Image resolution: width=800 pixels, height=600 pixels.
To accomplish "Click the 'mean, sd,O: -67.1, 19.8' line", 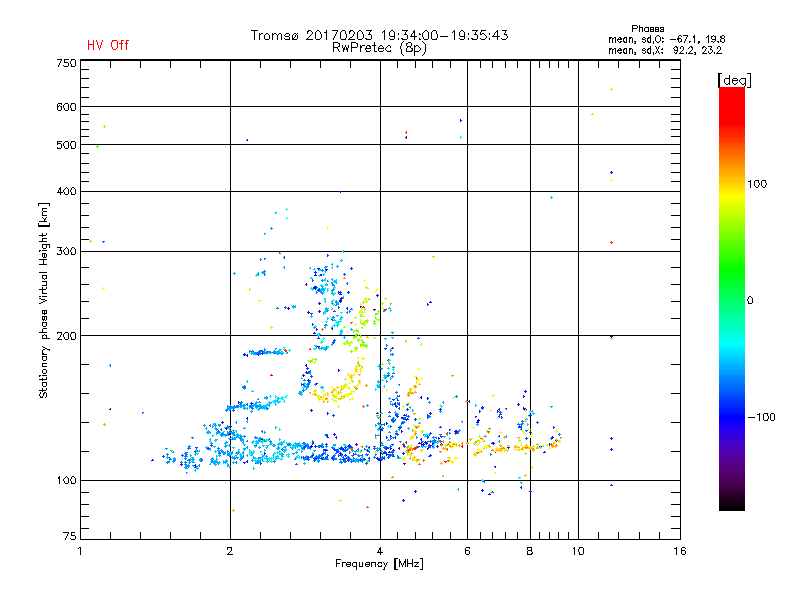I will pos(666,39).
